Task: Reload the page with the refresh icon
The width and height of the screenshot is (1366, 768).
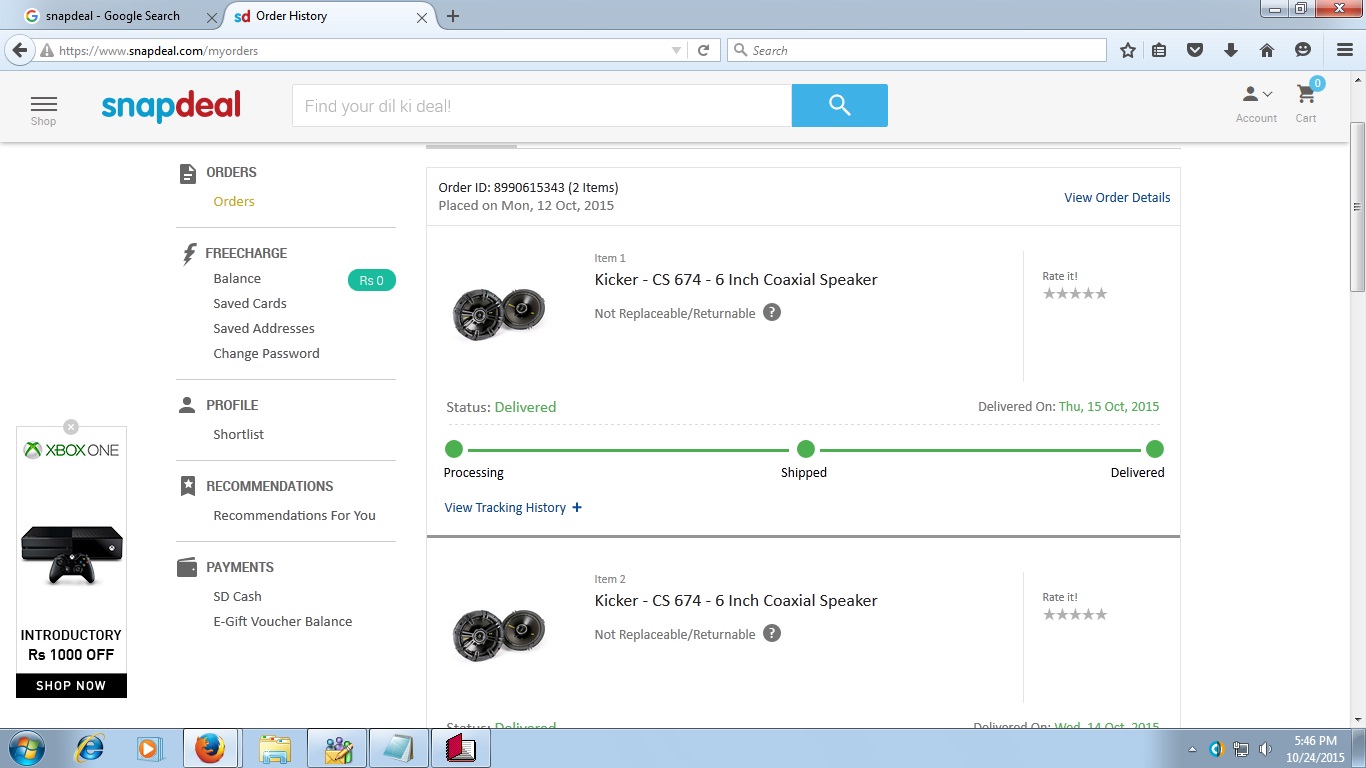Action: point(703,50)
